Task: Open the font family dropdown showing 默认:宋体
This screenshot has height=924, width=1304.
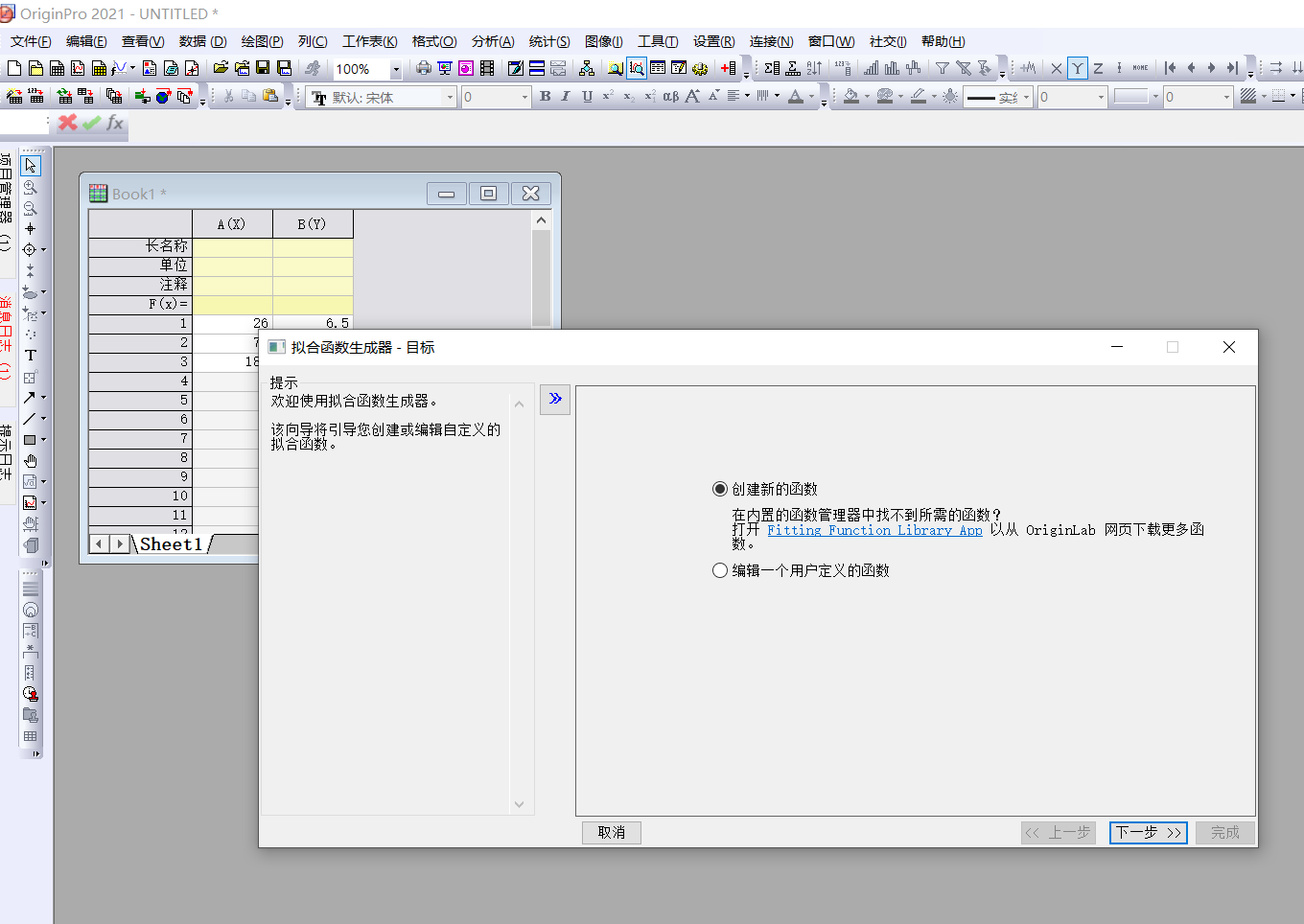Action: pos(449,97)
